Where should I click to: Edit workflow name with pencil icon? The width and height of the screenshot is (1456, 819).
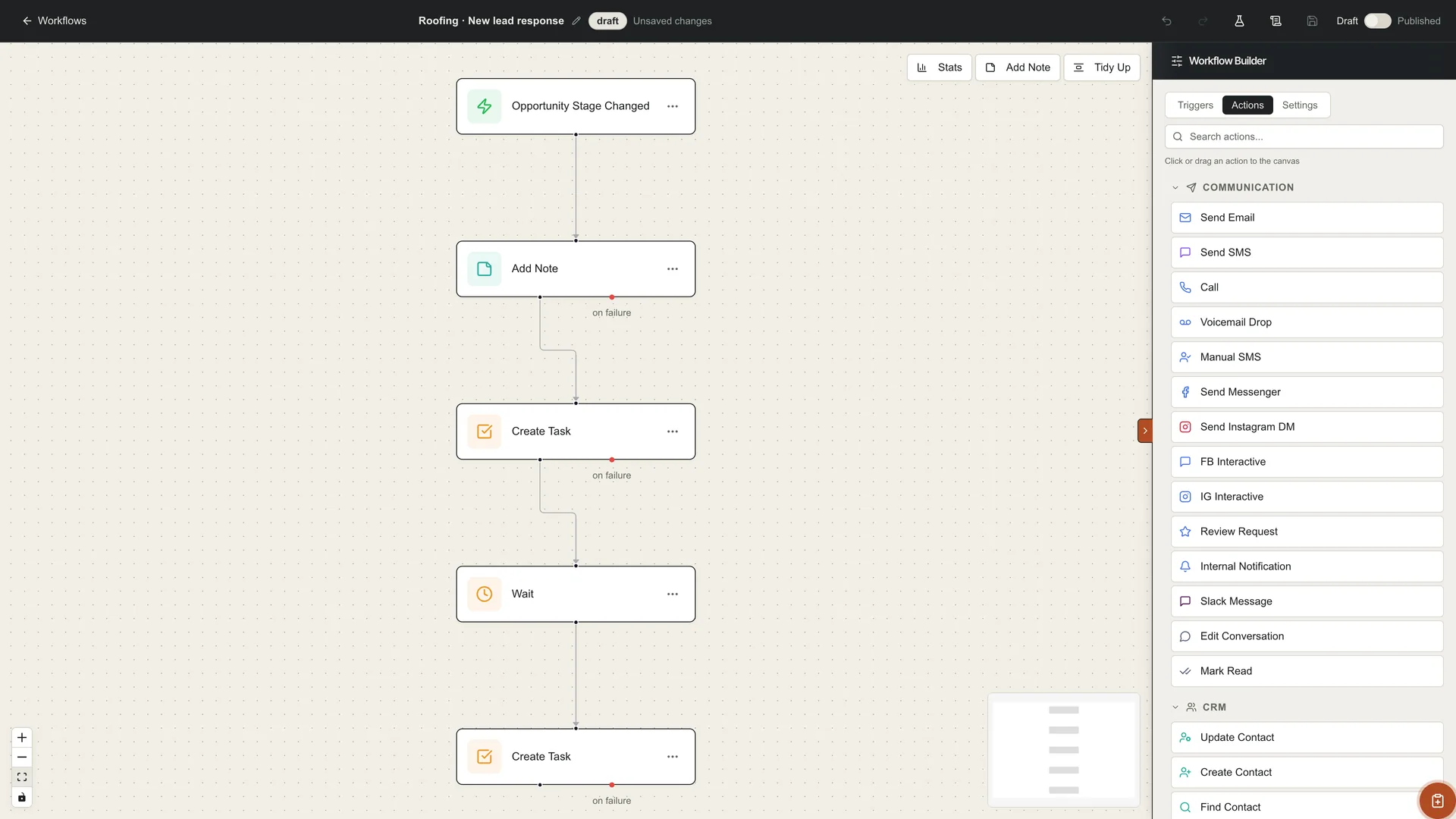coord(576,20)
